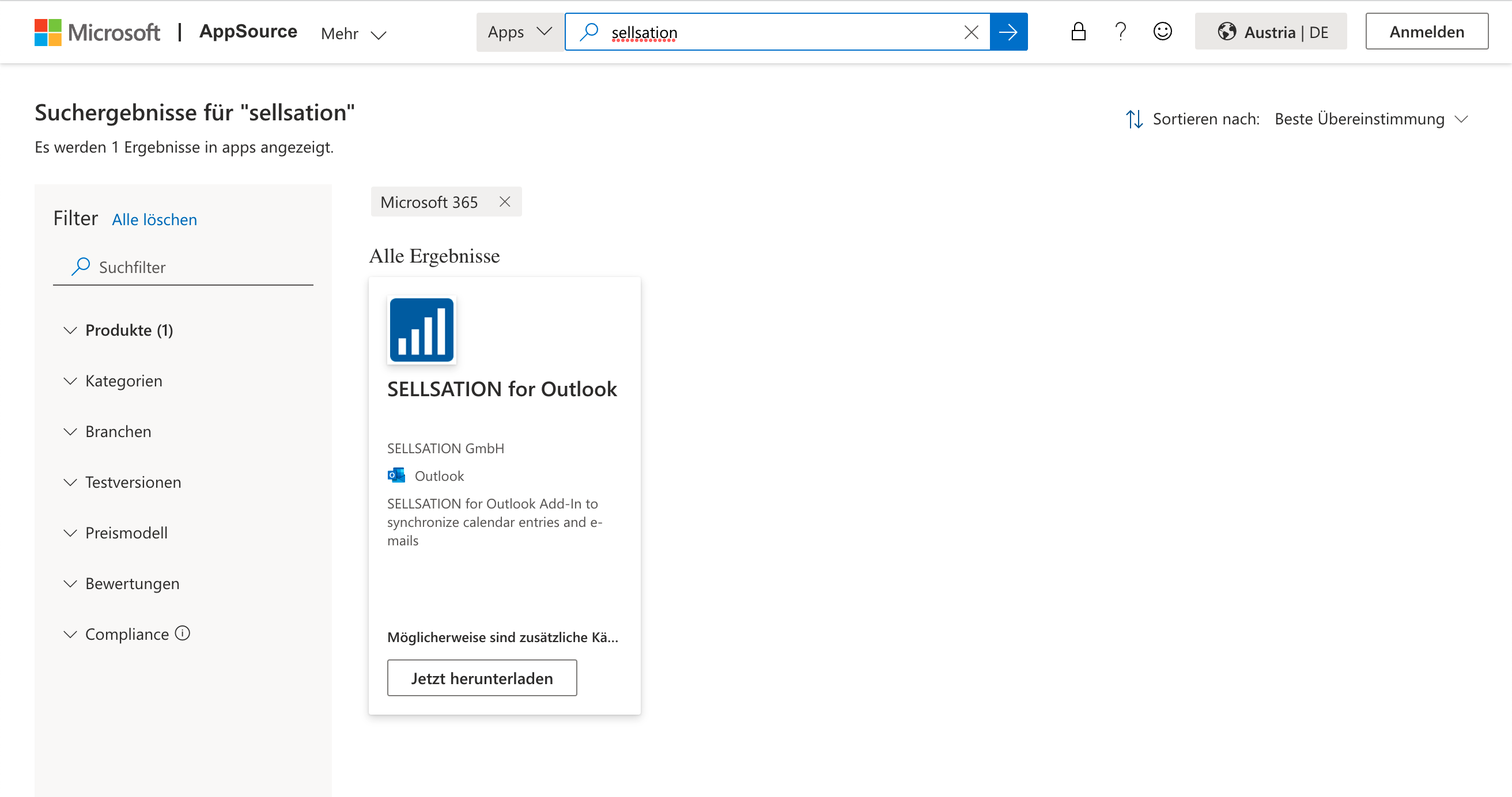The height and width of the screenshot is (797, 1512).
Task: Click the search magnifier icon in header
Action: [x=588, y=32]
